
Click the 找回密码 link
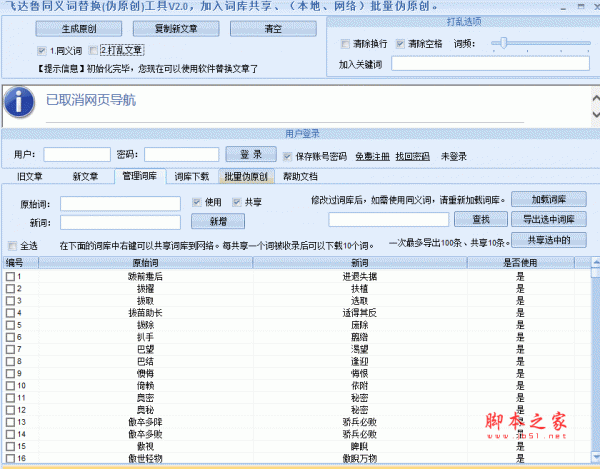pyautogui.click(x=412, y=157)
